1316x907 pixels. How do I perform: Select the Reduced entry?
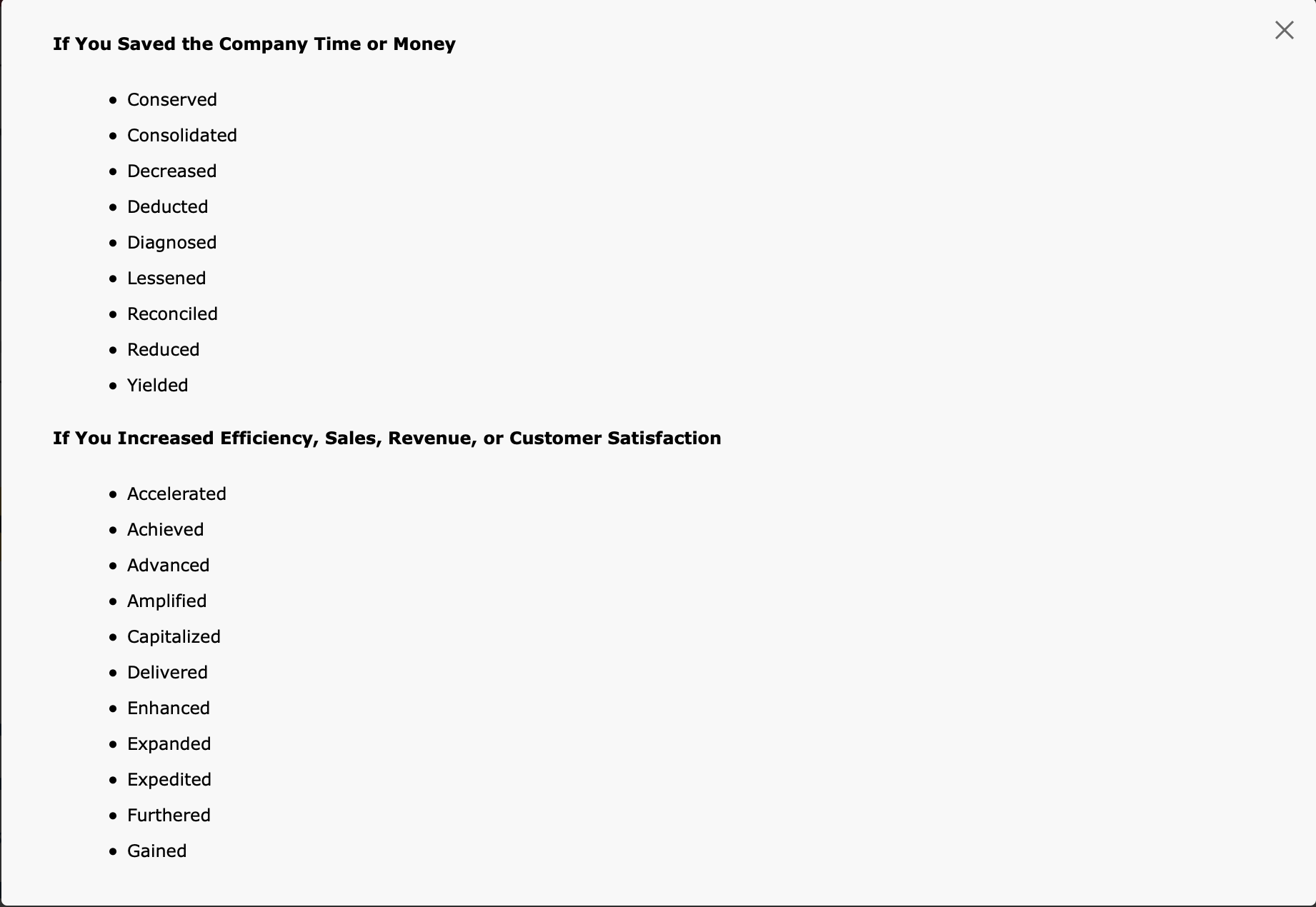[164, 350]
